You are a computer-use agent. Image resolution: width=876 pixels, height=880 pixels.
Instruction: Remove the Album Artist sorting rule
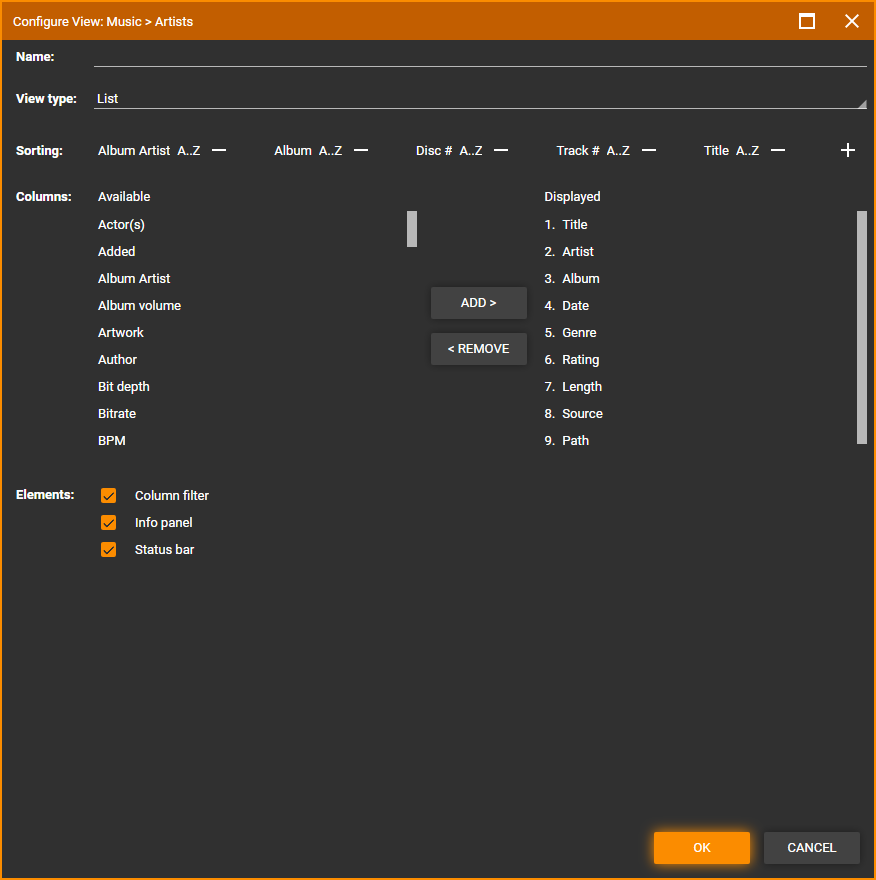click(x=219, y=151)
